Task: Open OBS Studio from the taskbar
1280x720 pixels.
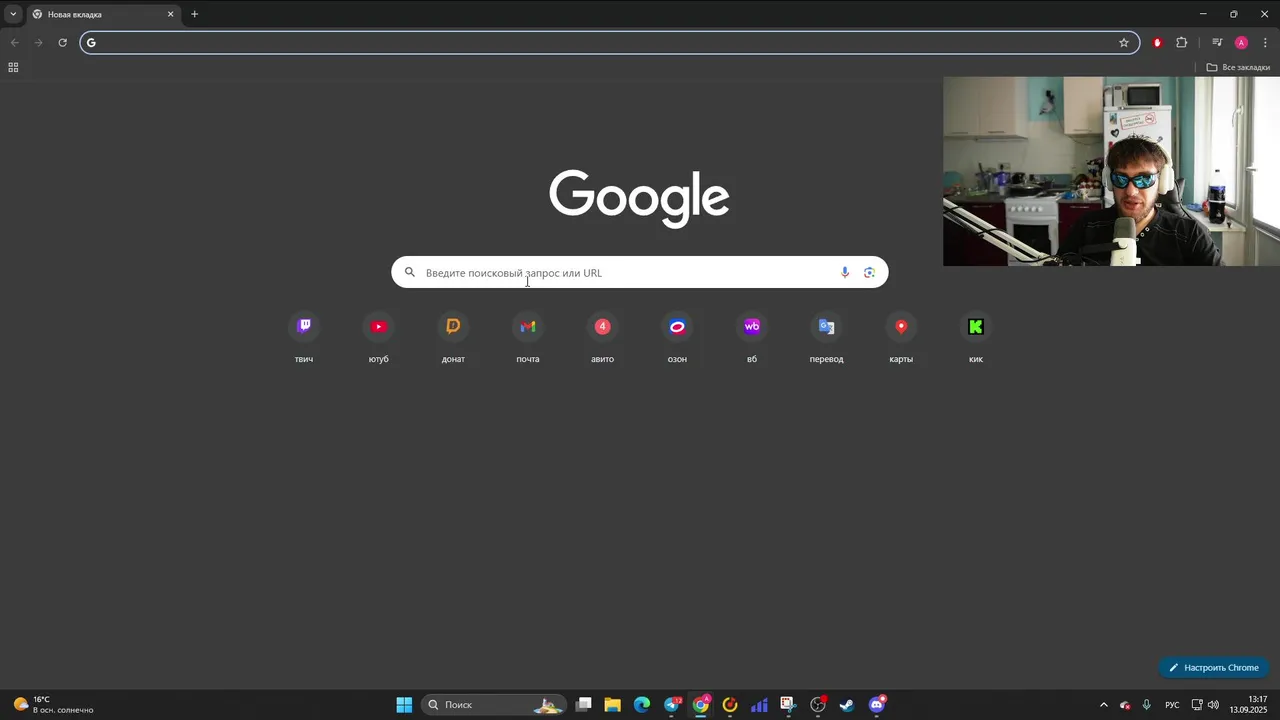Action: click(818, 705)
